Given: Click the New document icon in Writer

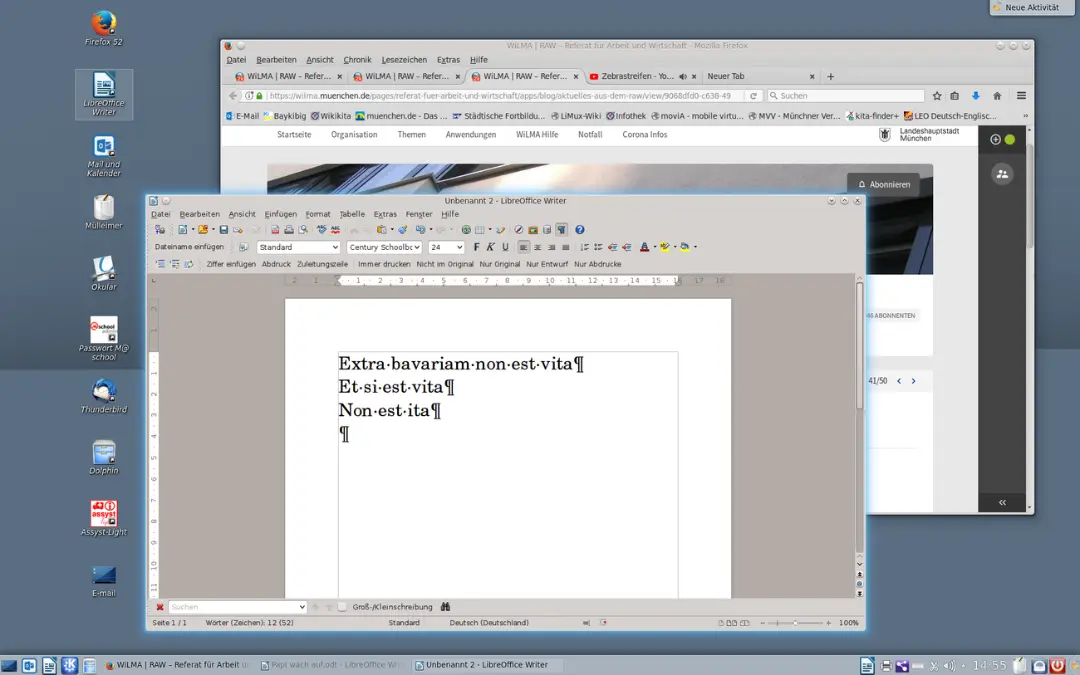Looking at the screenshot, I should point(183,229).
